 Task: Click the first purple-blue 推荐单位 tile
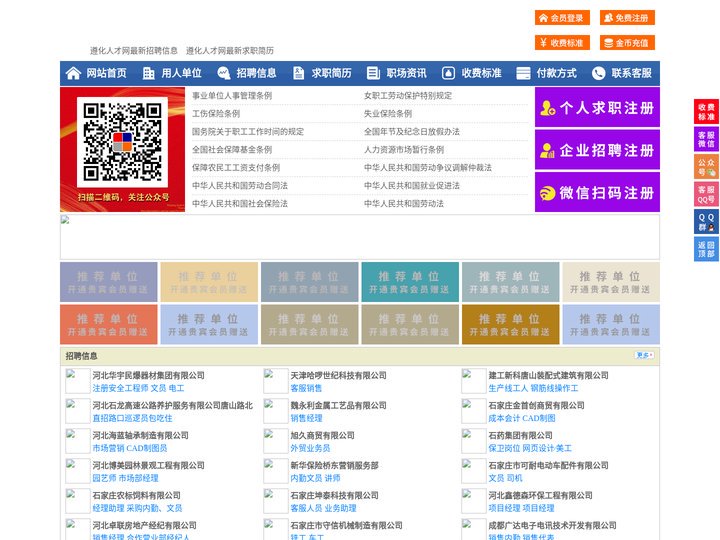108,282
